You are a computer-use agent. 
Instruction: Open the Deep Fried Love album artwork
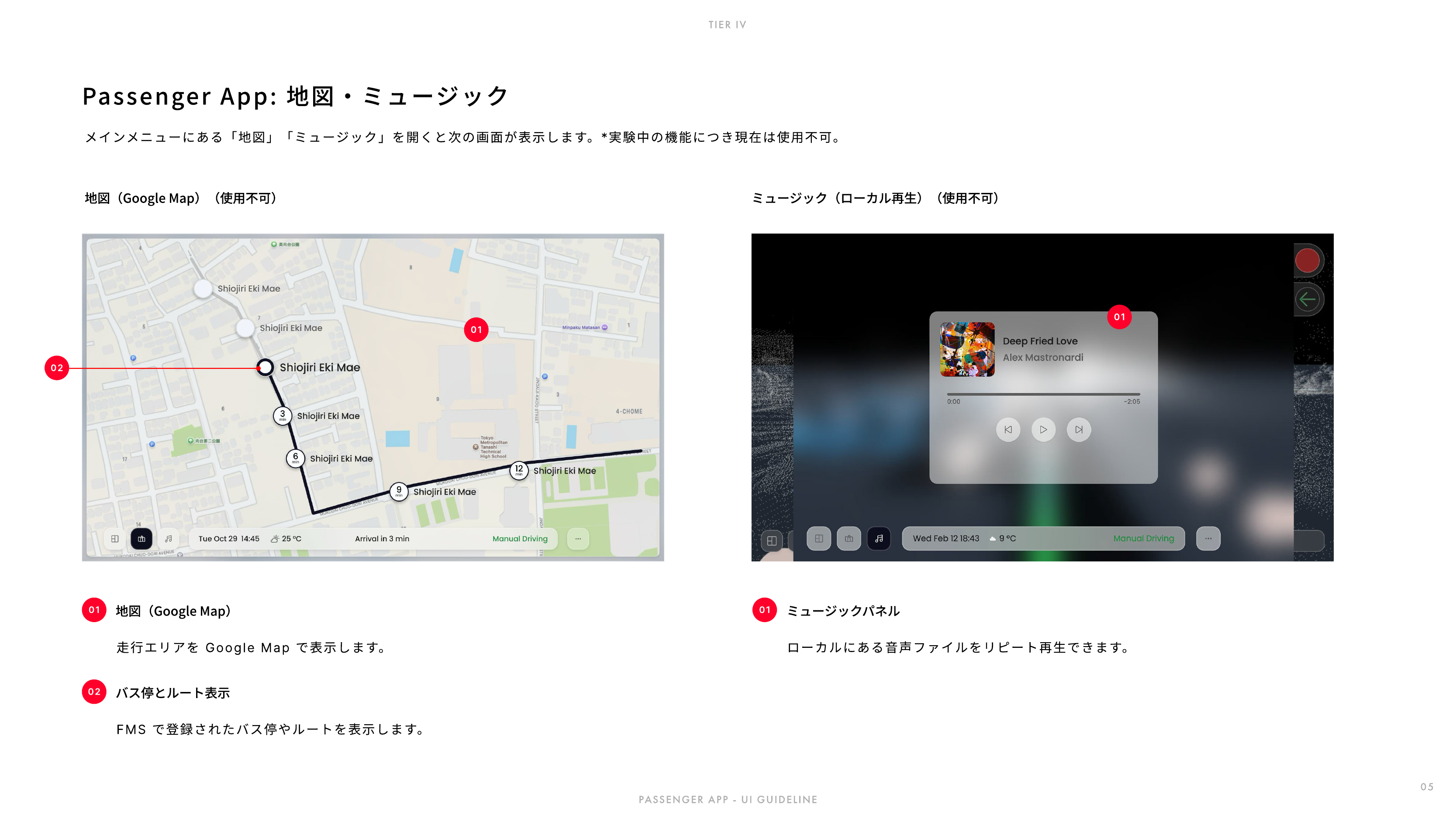(967, 349)
